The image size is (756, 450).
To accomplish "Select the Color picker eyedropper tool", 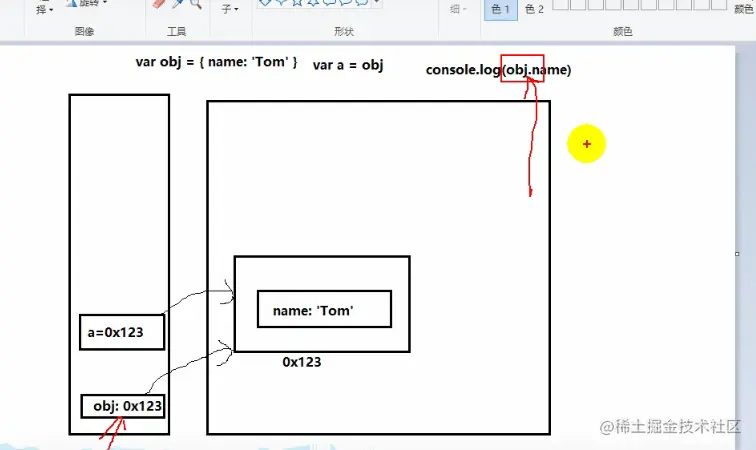I will point(178,4).
